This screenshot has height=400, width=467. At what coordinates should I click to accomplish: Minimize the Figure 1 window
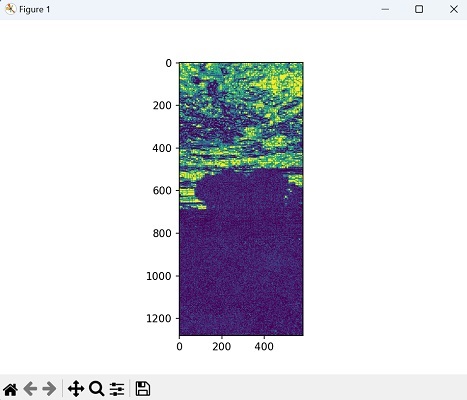(385, 9)
